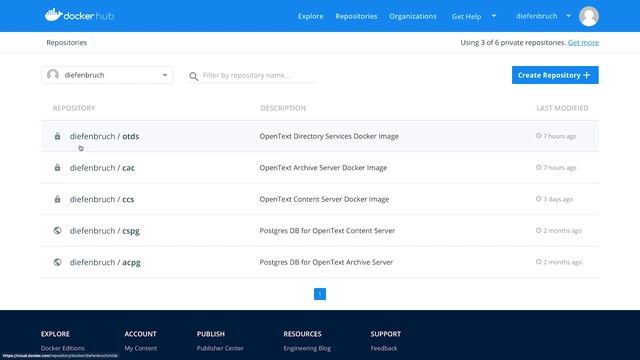Click clock icon in cspg row
This screenshot has width=640, height=360.
(538, 230)
